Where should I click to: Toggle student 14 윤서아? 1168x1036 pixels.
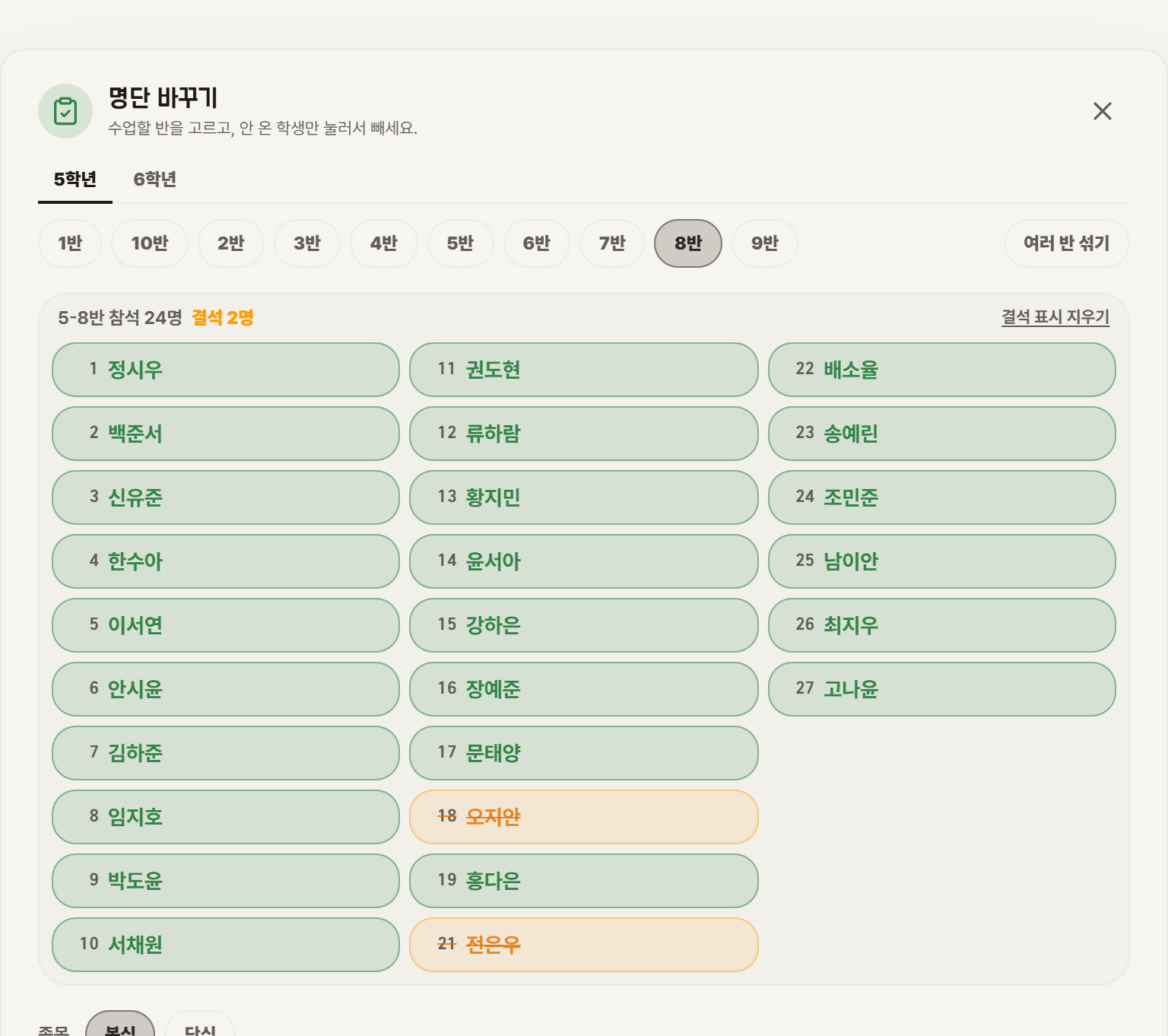pyautogui.click(x=584, y=561)
